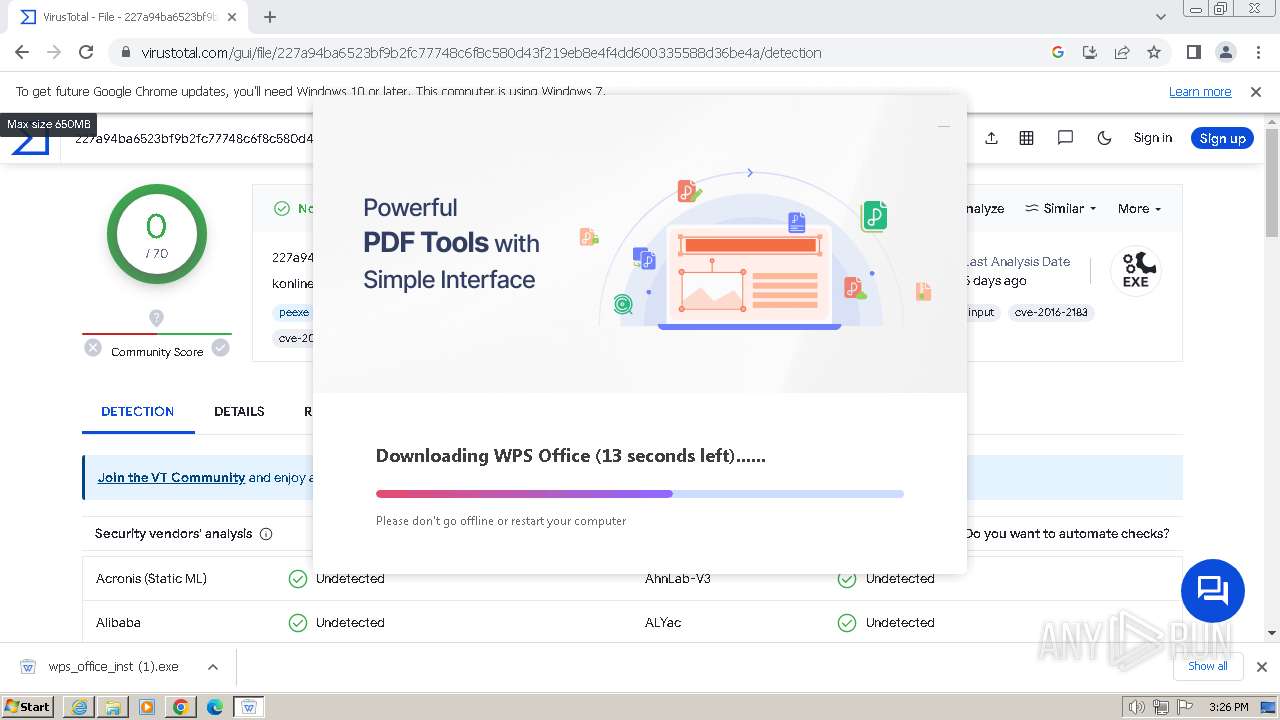Viewport: 1280px width, 720px height.
Task: Click the volume tray icon
Action: [x=1136, y=707]
